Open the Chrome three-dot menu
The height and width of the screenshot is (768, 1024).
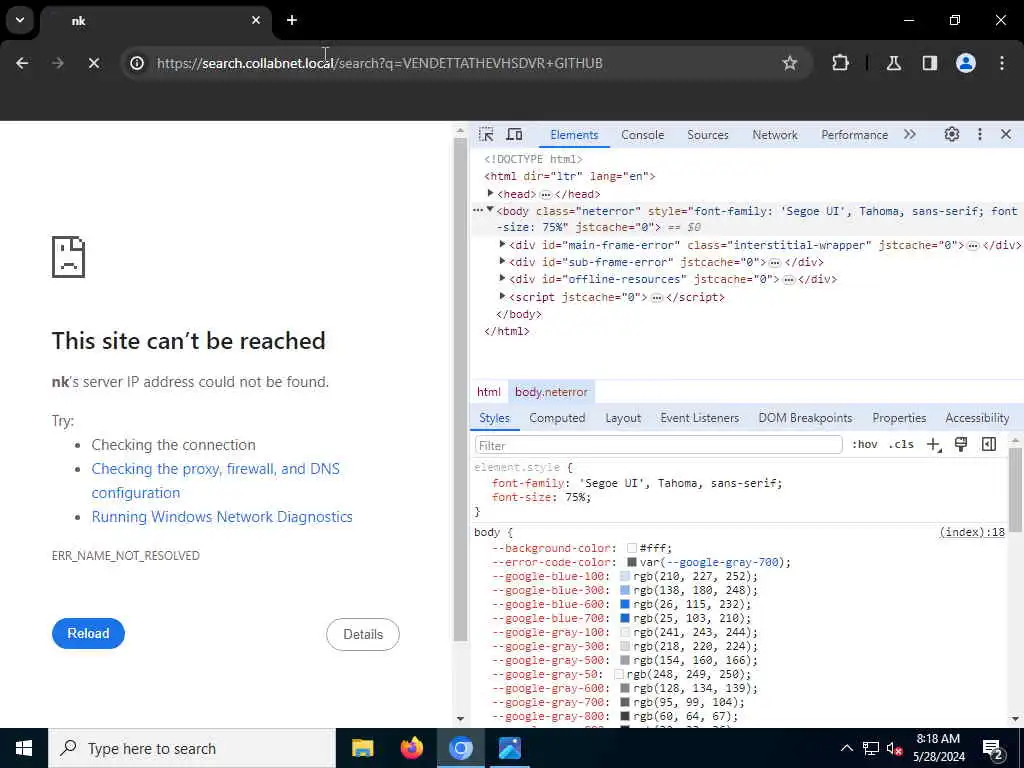click(x=1002, y=63)
